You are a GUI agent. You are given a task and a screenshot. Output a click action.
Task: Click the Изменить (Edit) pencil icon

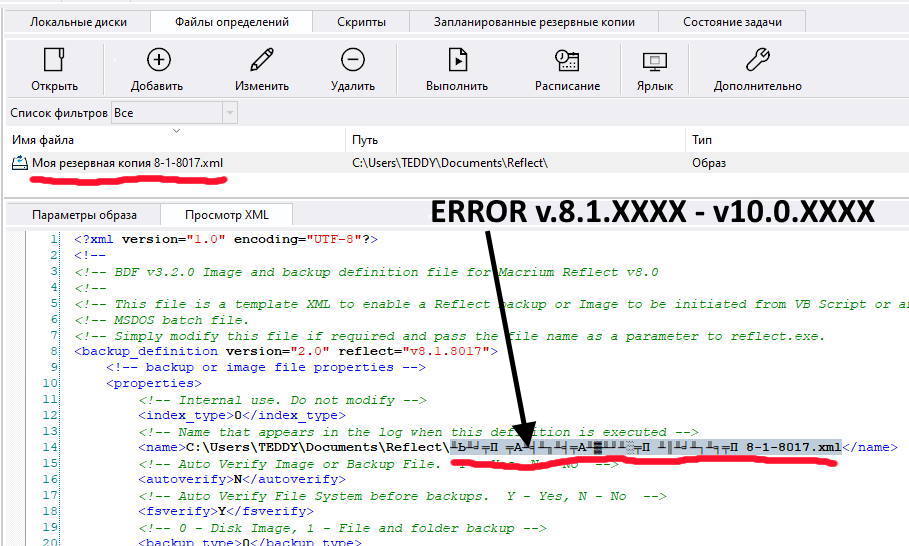coord(262,60)
